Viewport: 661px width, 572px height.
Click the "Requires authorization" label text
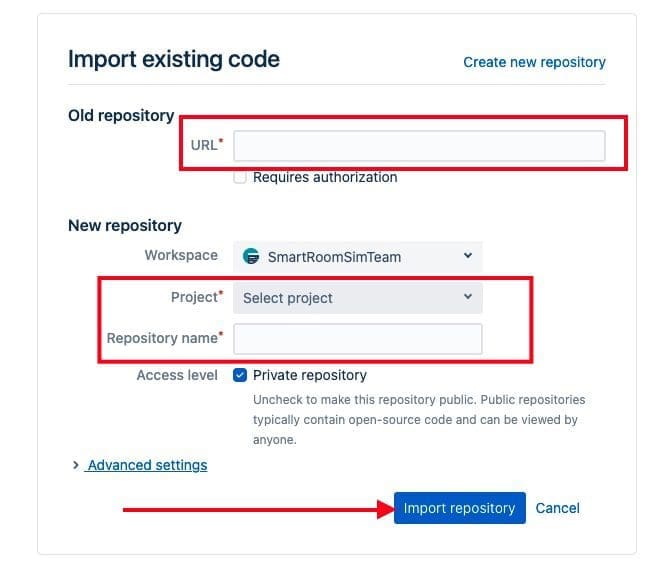[324, 178]
